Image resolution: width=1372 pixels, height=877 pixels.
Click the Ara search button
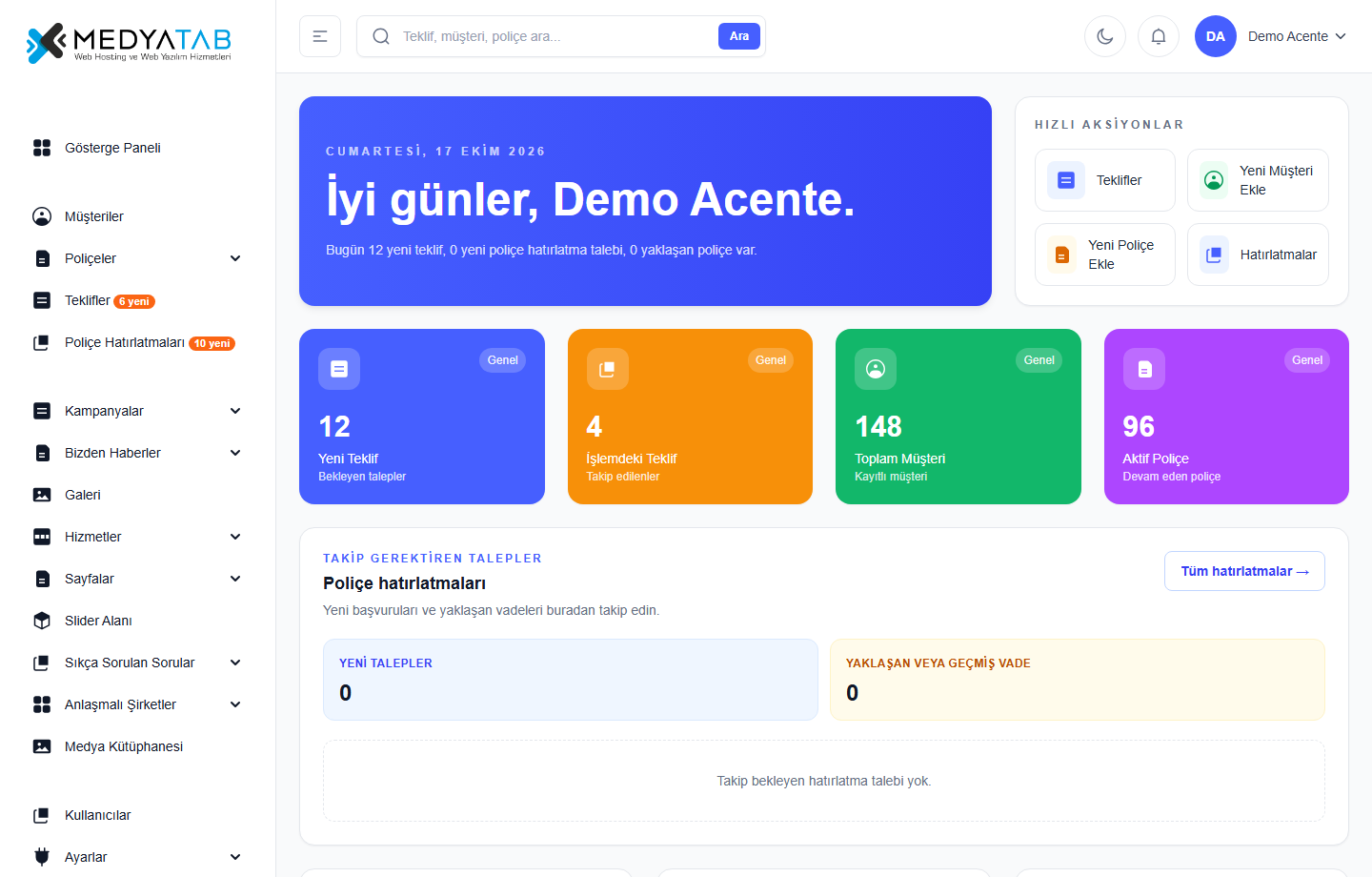(739, 36)
